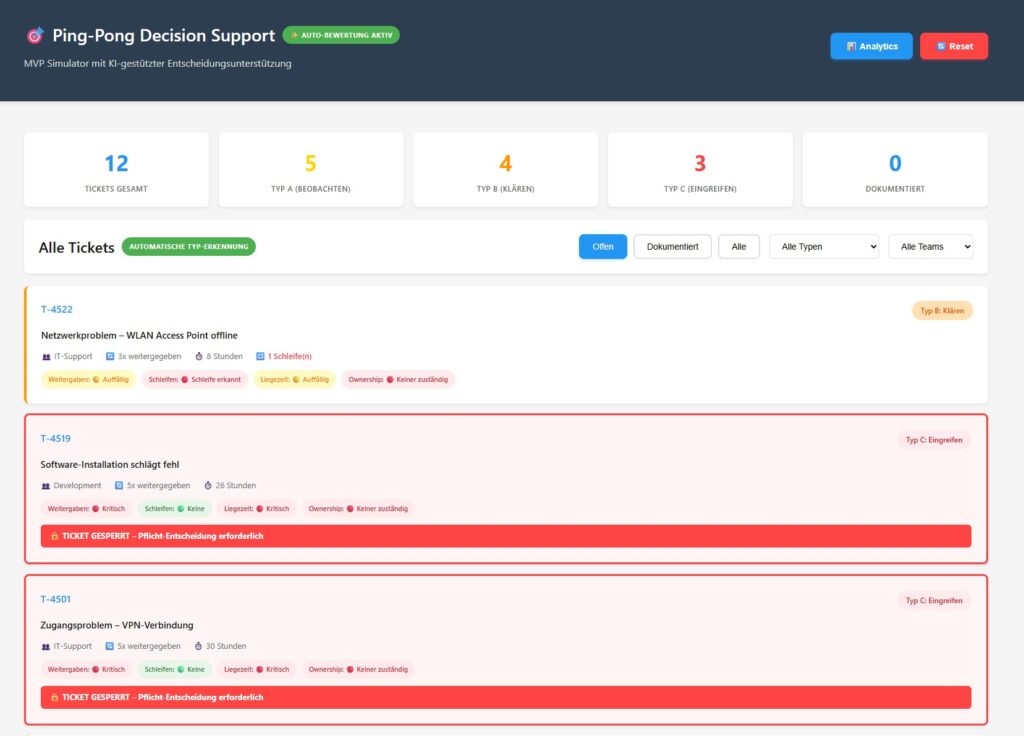This screenshot has height=736, width=1024.
Task: Open ticket T-4522 via its ID link
Action: point(56,309)
